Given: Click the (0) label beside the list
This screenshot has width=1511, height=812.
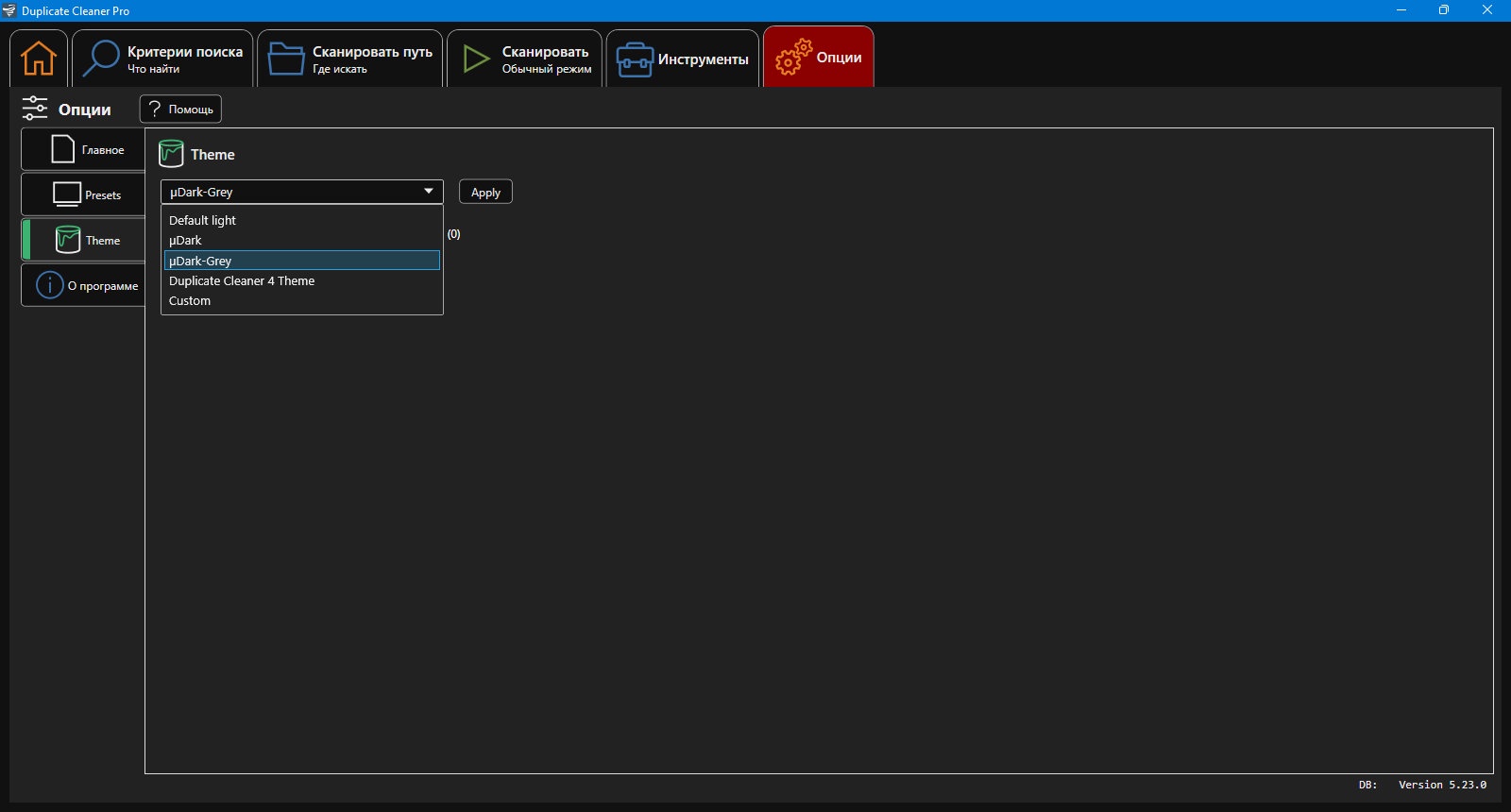Looking at the screenshot, I should (x=454, y=234).
